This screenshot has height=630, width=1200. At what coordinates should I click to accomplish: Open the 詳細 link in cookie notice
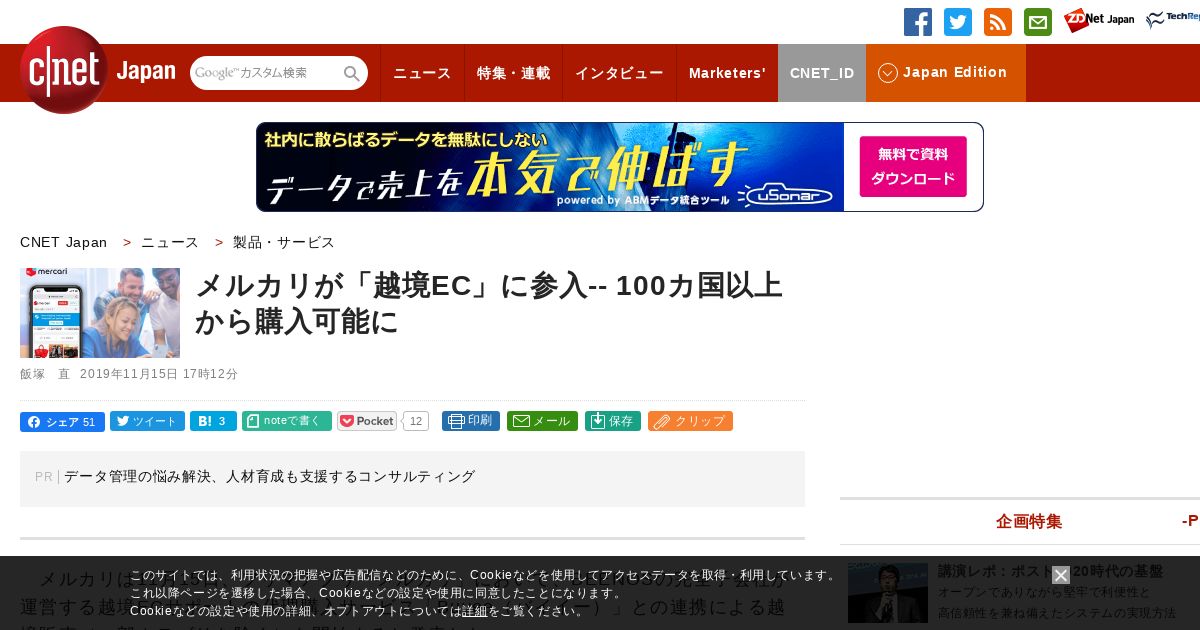point(474,611)
